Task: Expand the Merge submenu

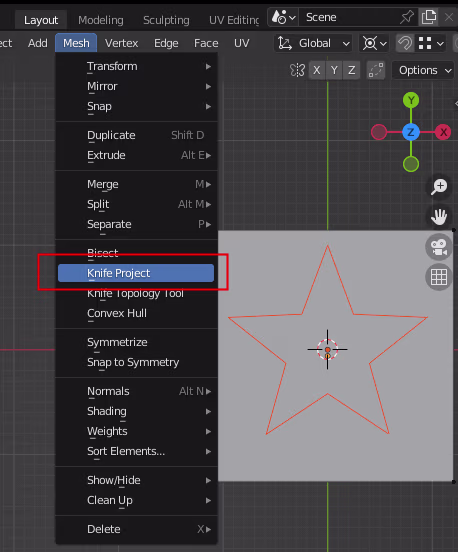Action: 136,184
